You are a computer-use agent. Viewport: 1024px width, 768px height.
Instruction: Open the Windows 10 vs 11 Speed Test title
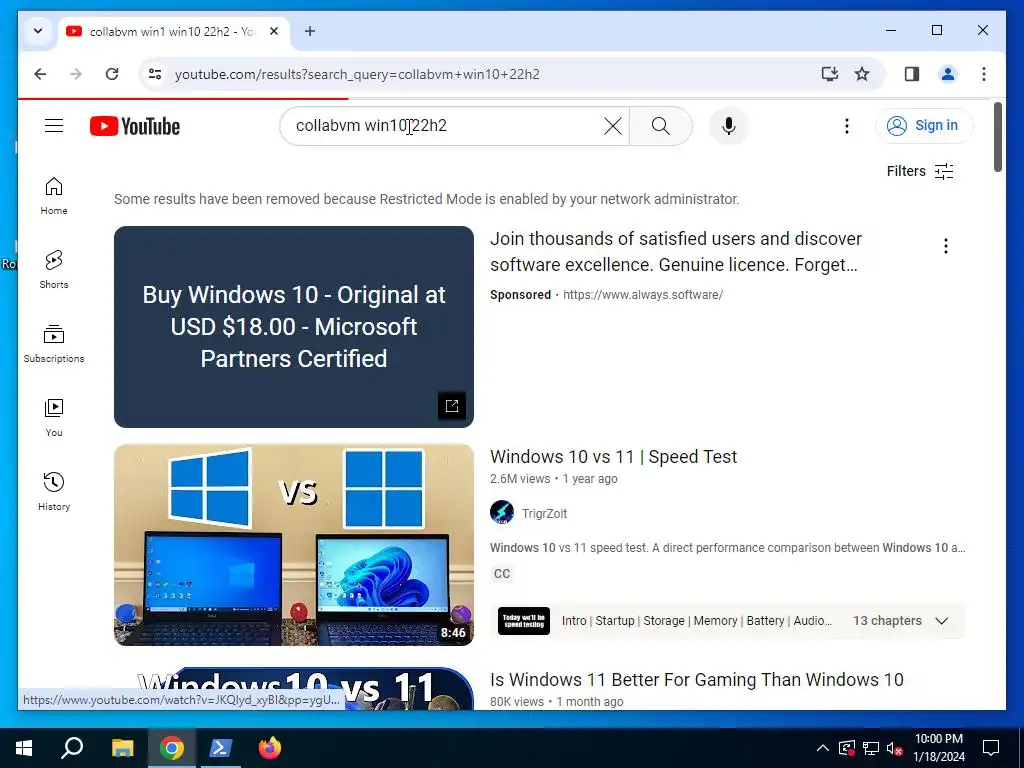[x=613, y=456]
